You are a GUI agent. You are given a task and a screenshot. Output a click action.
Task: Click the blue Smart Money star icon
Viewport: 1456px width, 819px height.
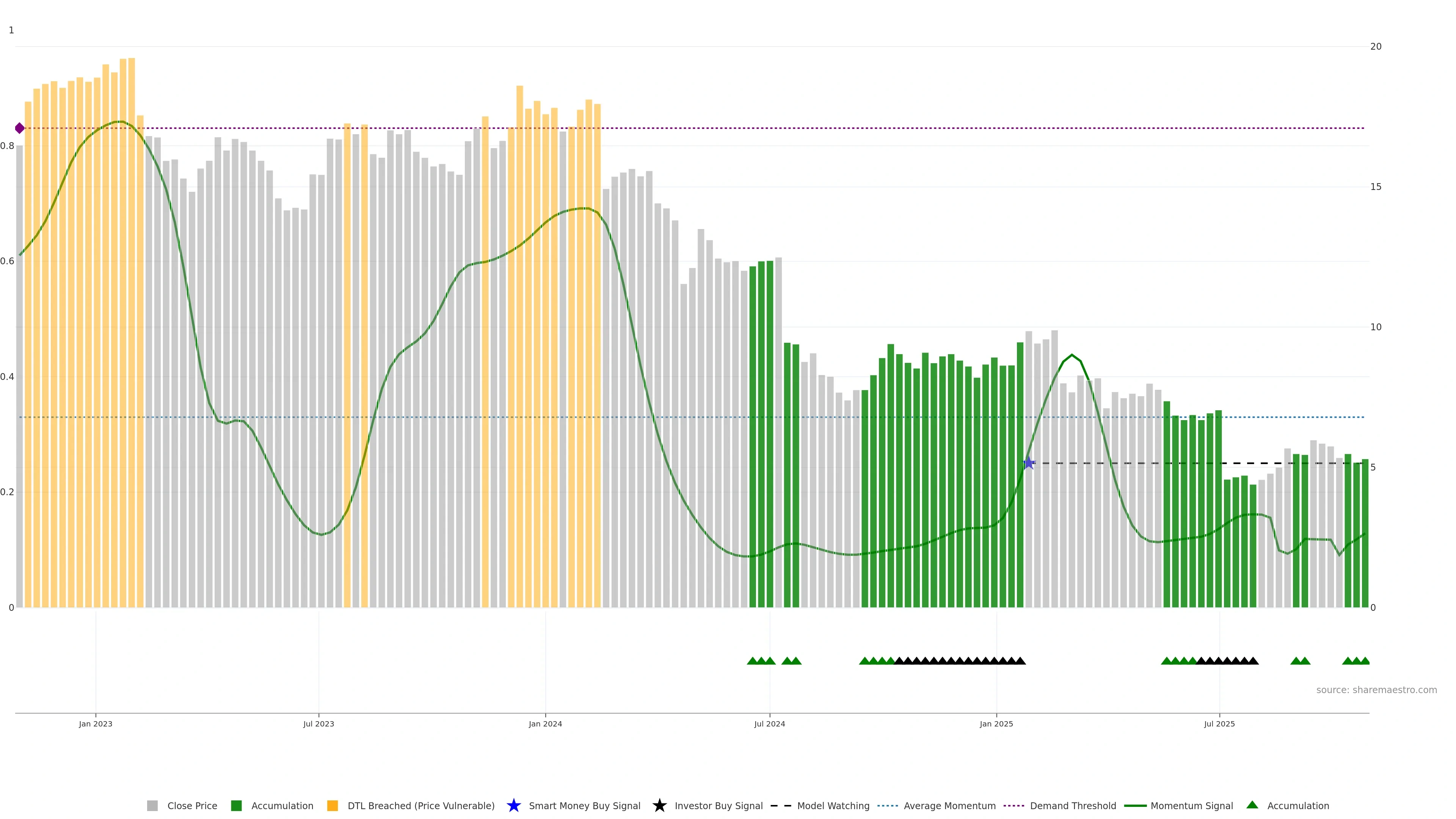(x=513, y=805)
